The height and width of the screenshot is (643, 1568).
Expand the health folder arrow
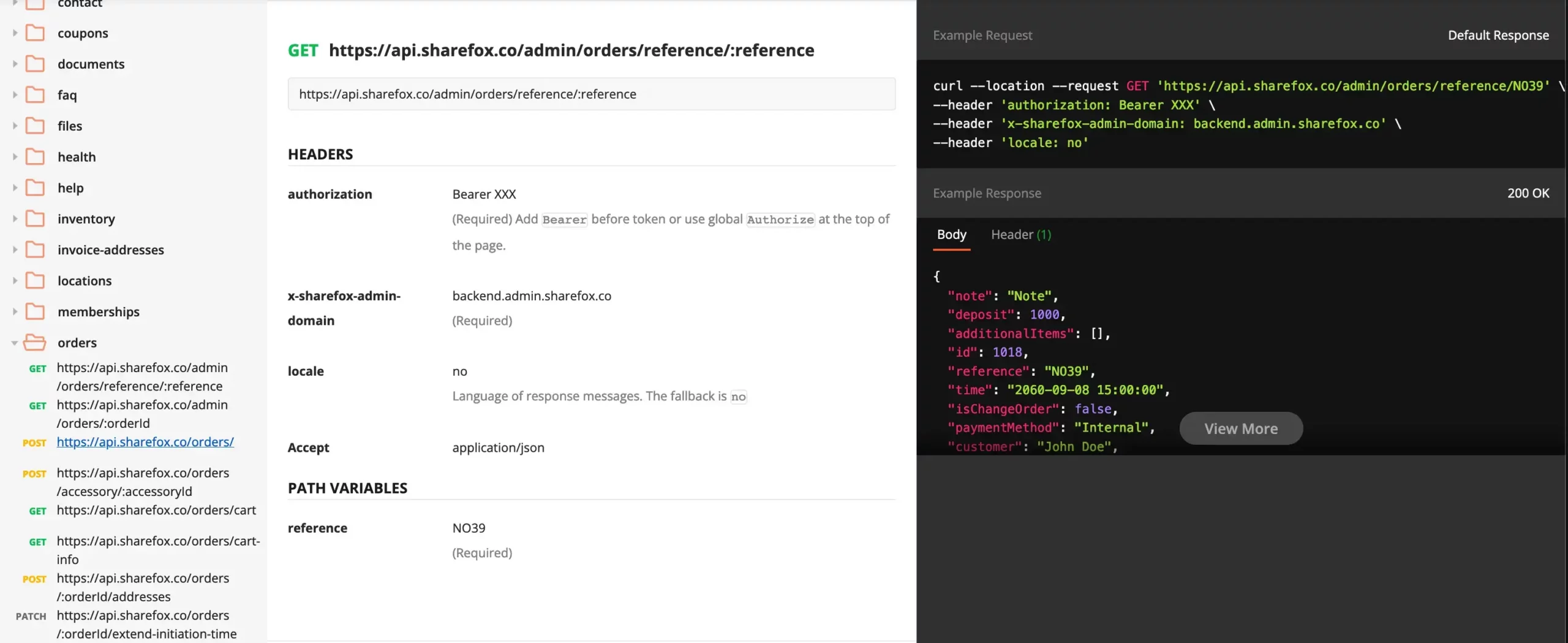pyautogui.click(x=15, y=157)
